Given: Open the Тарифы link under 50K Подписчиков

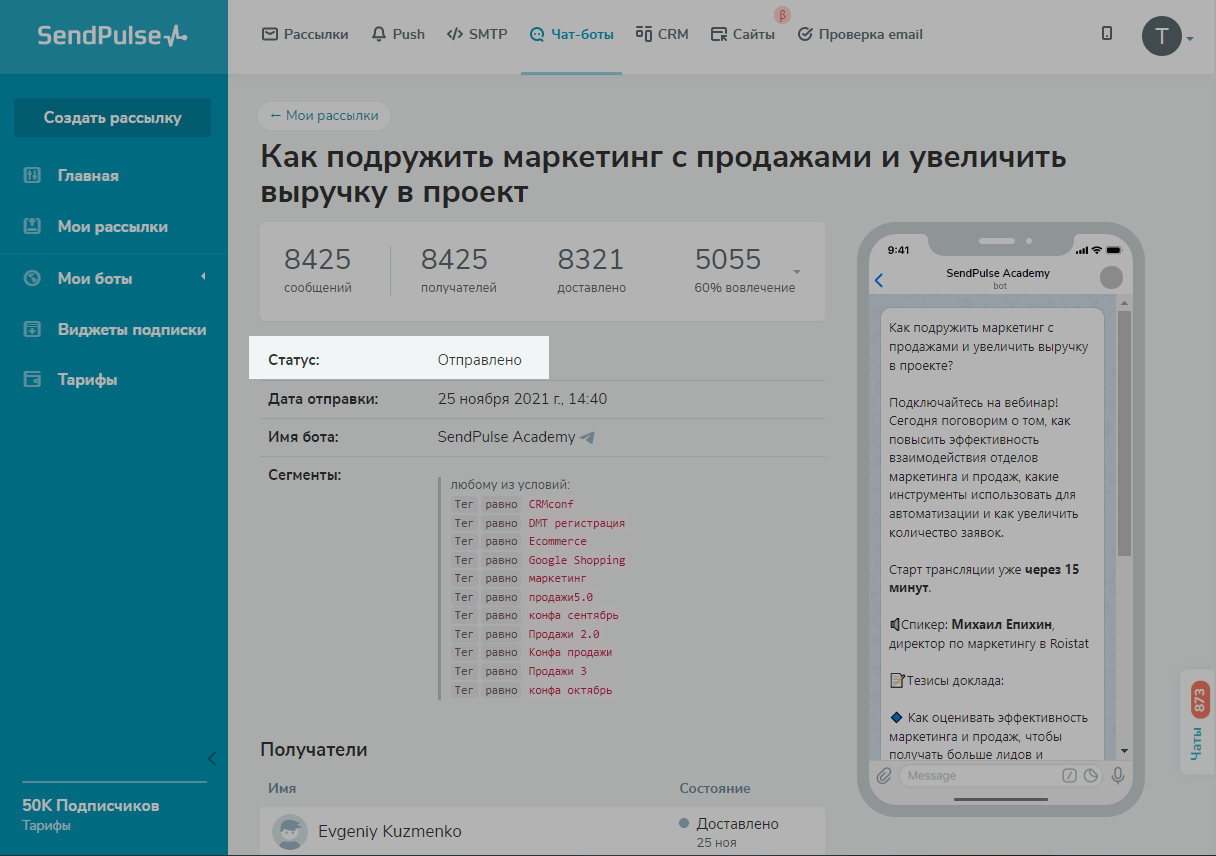Looking at the screenshot, I should (46, 826).
